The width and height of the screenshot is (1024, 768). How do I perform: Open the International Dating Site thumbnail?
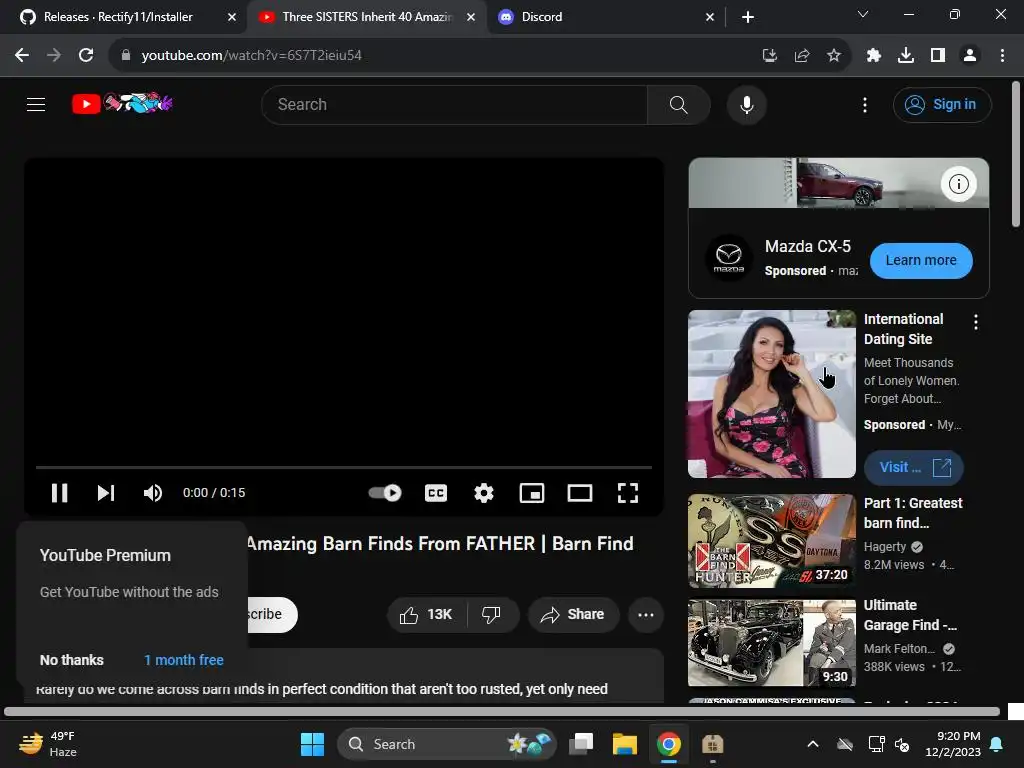pyautogui.click(x=771, y=394)
